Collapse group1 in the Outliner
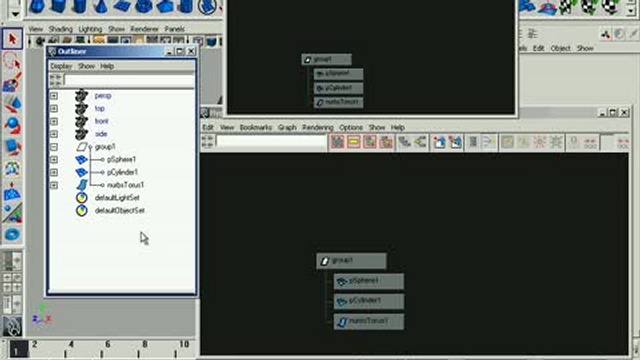The width and height of the screenshot is (640, 360). coord(54,147)
